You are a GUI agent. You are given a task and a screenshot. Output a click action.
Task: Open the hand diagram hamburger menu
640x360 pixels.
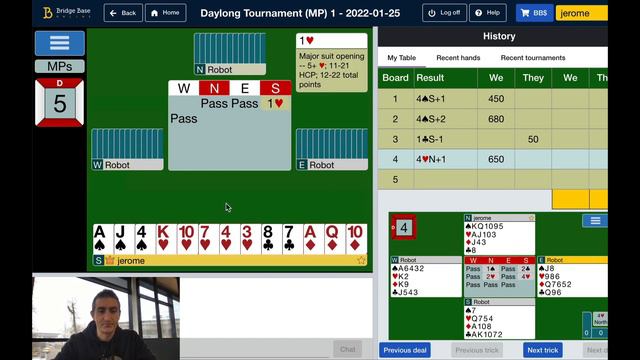595,221
